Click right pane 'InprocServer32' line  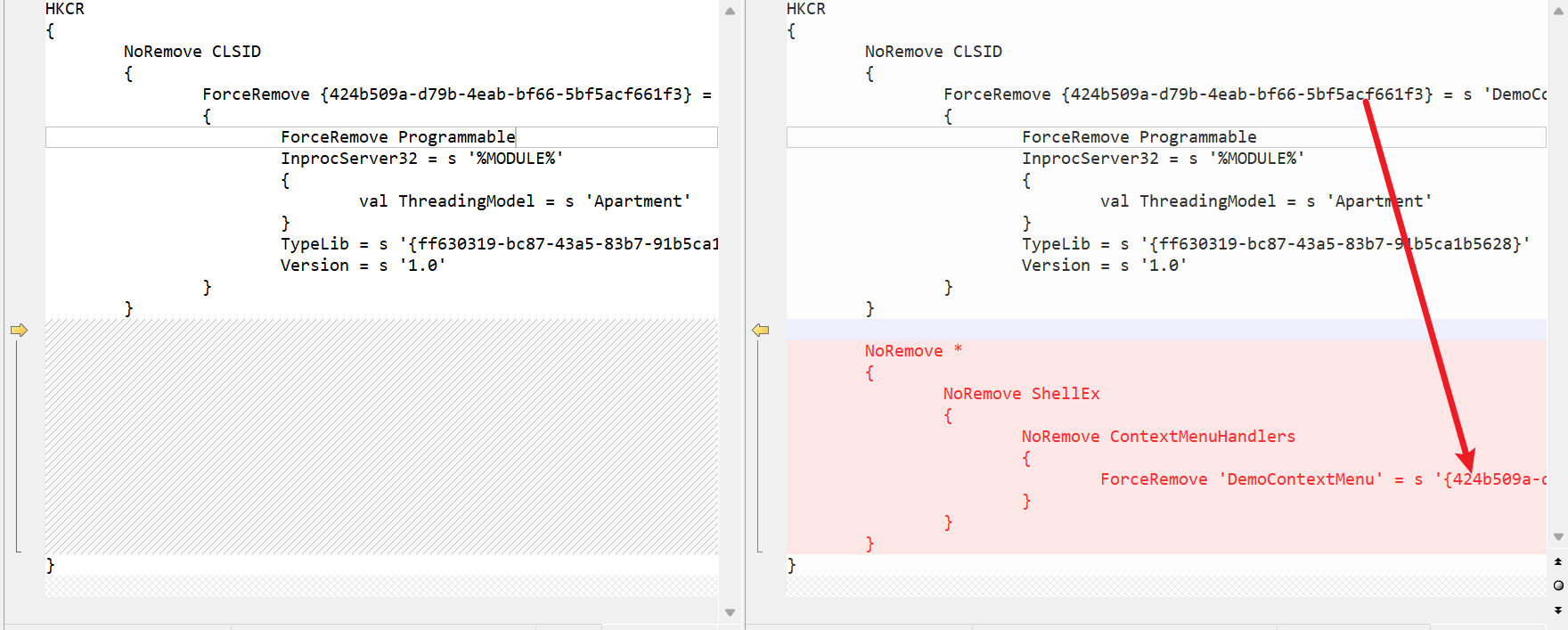[x=1163, y=159]
